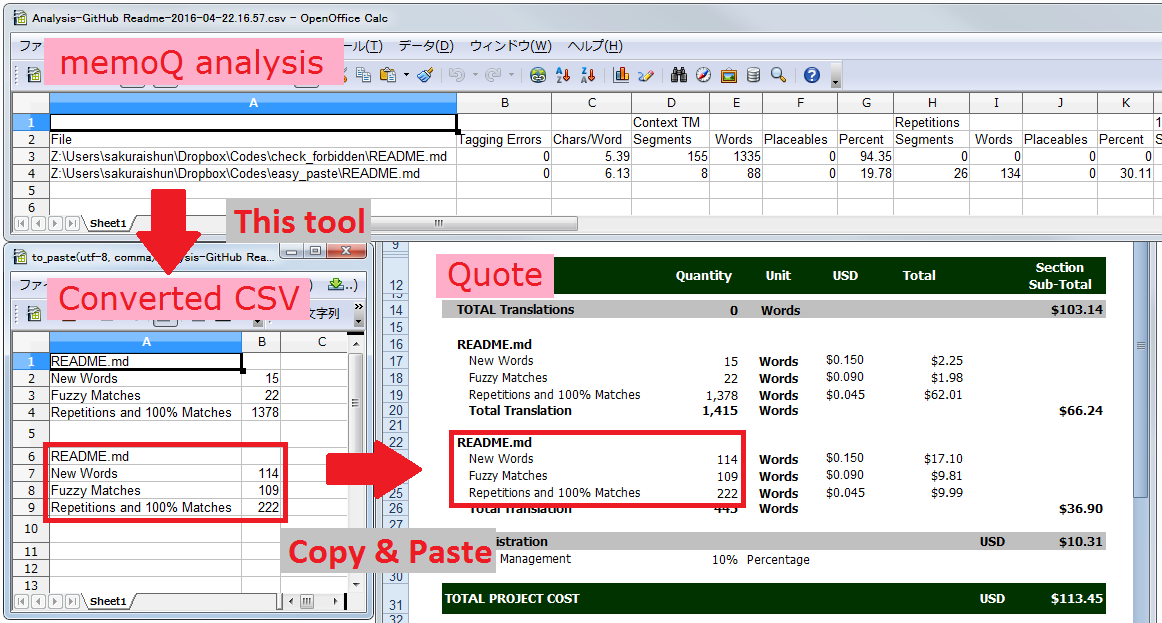Image resolution: width=1162 pixels, height=623 pixels.
Task: Click scroll-down arrow in Converted CSV window
Action: [x=356, y=584]
